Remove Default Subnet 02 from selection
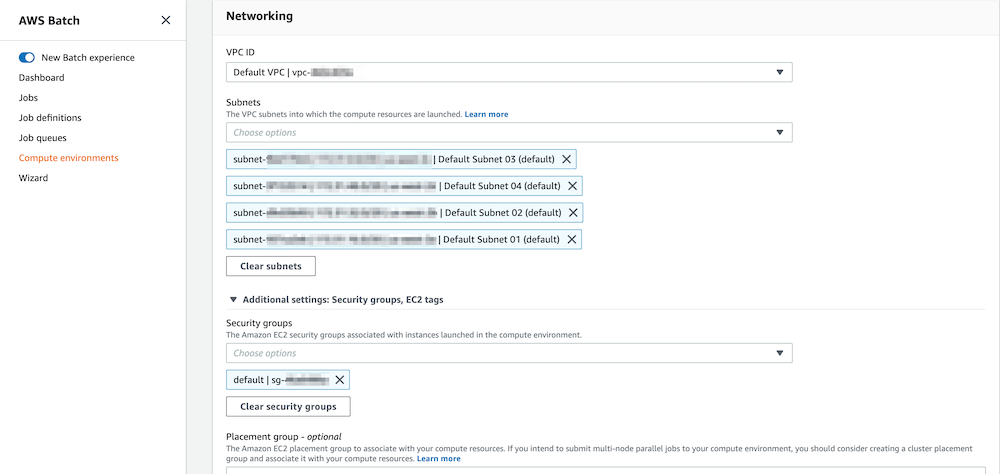This screenshot has height=474, width=1000. pos(573,212)
